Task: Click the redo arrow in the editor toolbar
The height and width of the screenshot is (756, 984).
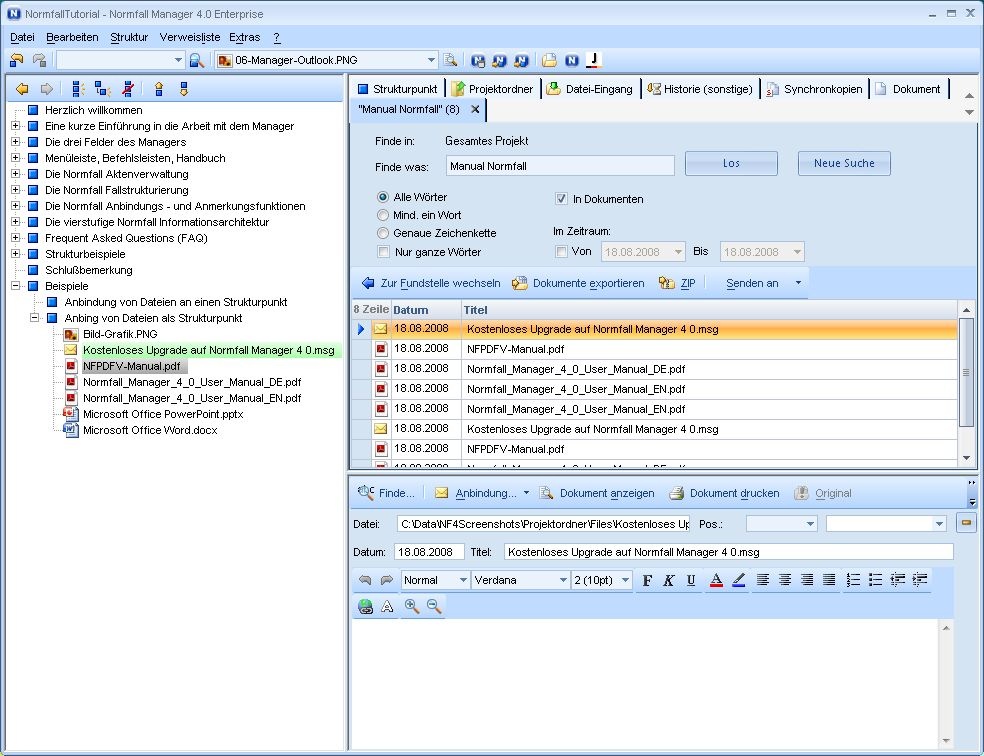Action: pos(387,580)
